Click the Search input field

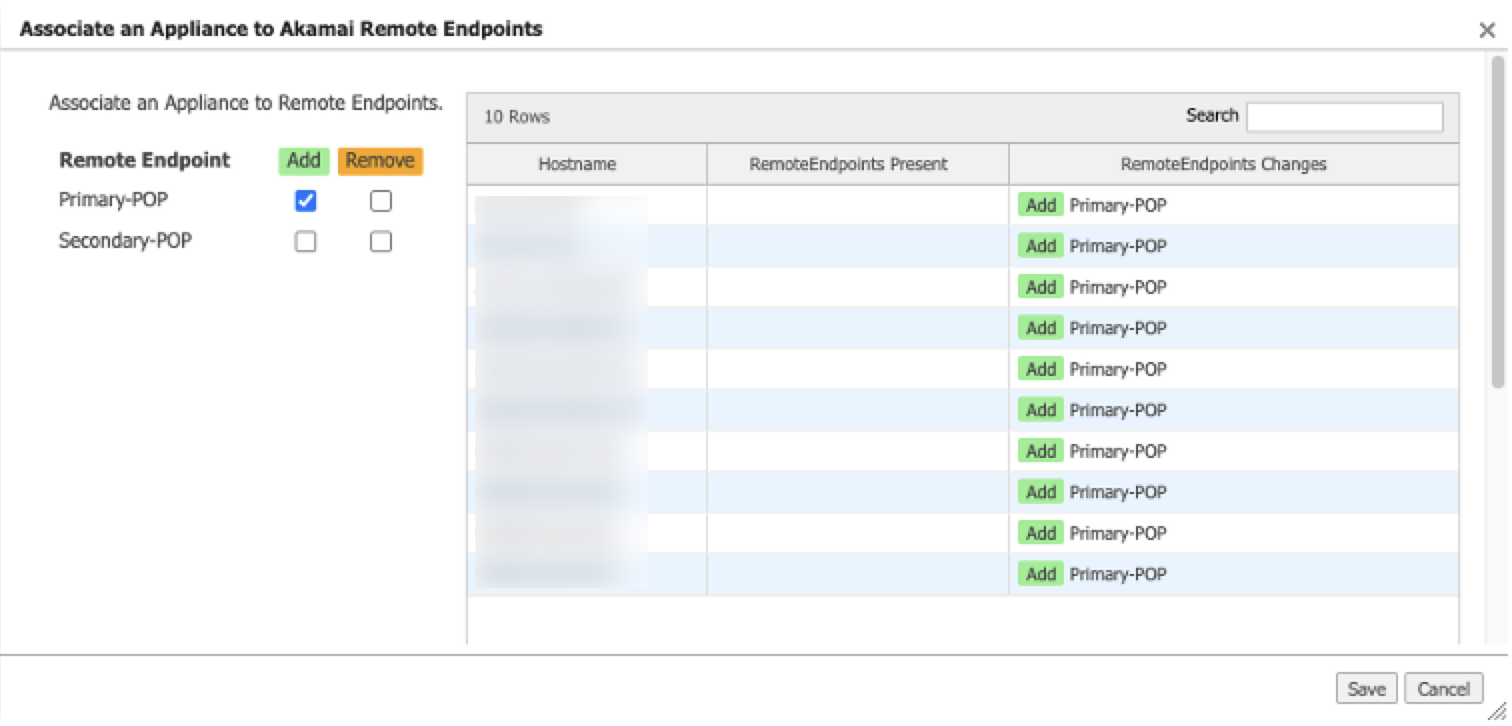click(x=1344, y=116)
